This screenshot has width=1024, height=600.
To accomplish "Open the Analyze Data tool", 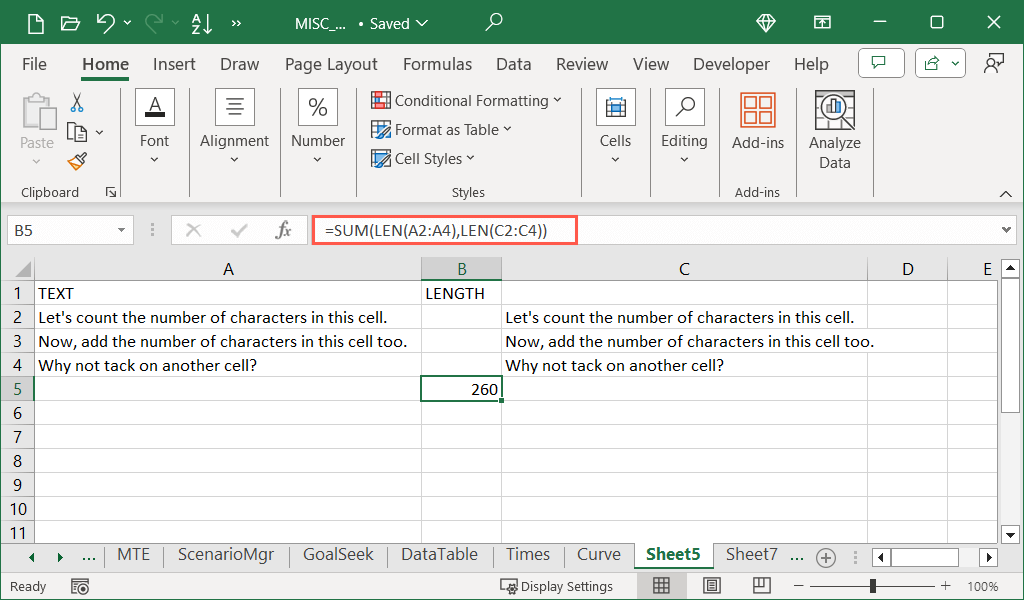I will pyautogui.click(x=834, y=131).
